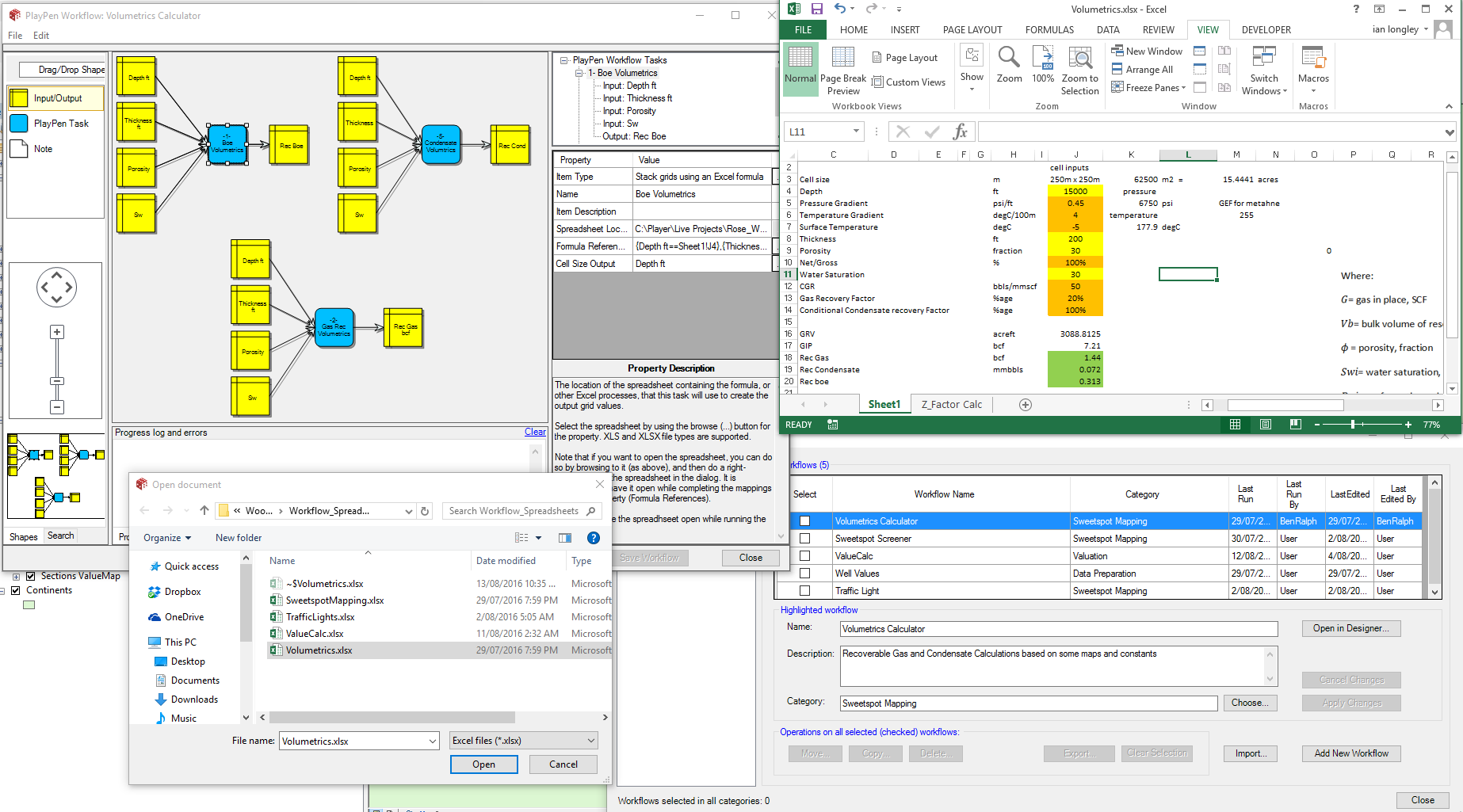The width and height of the screenshot is (1463, 812).
Task: Open the Switch Windows dropdown
Action: (x=1264, y=71)
